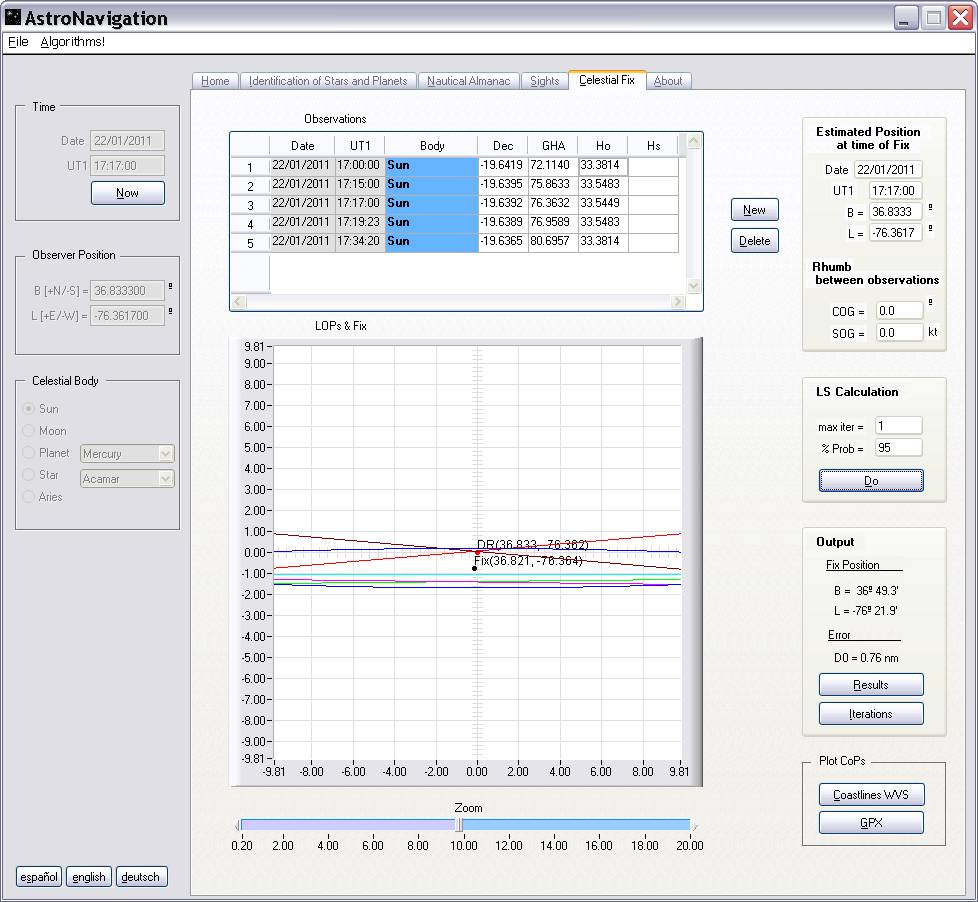This screenshot has height=902, width=978.
Task: Click the max iter input field
Action: 898,427
